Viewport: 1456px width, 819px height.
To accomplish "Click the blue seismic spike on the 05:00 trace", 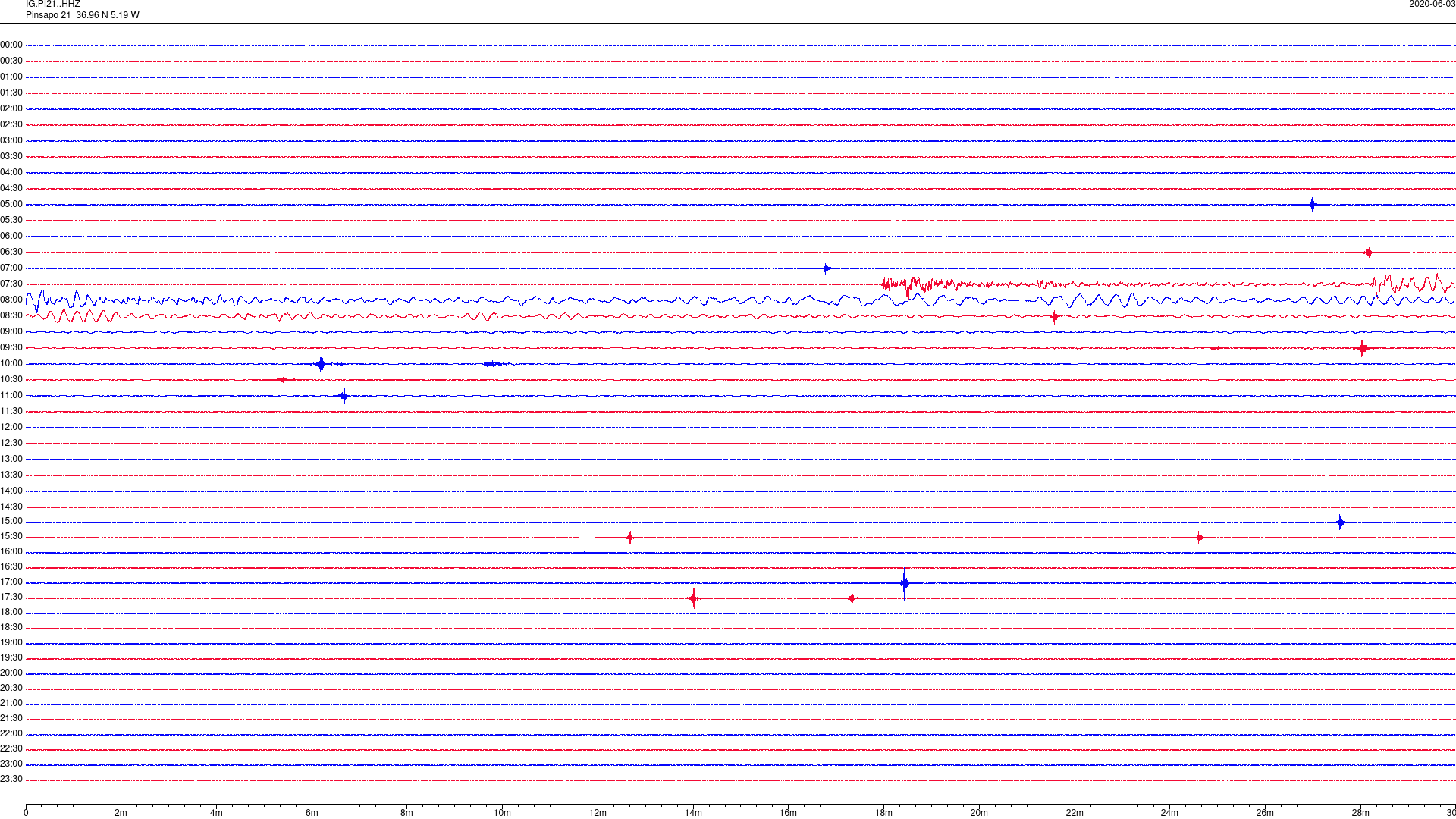I will point(1313,204).
